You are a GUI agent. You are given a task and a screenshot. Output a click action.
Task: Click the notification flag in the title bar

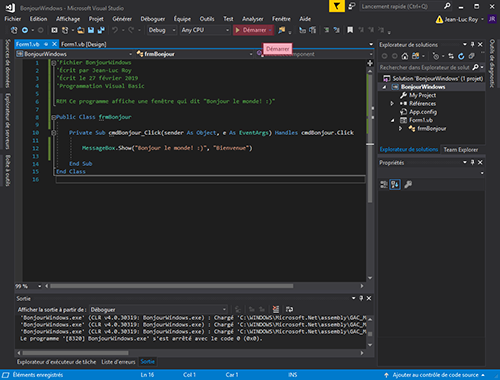click(x=337, y=6)
